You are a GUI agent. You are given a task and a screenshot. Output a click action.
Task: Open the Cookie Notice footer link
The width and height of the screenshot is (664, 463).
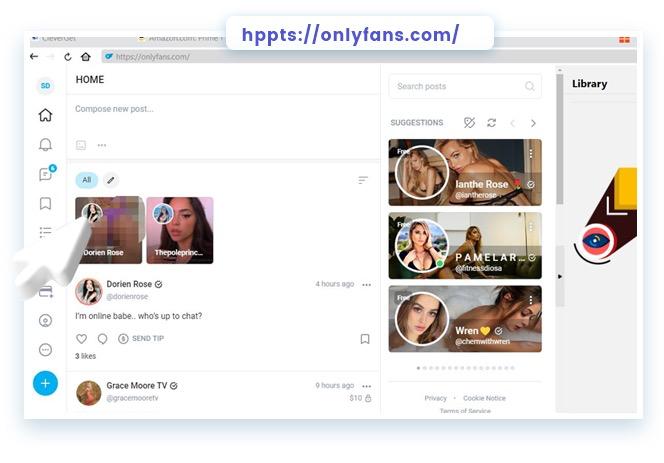484,398
